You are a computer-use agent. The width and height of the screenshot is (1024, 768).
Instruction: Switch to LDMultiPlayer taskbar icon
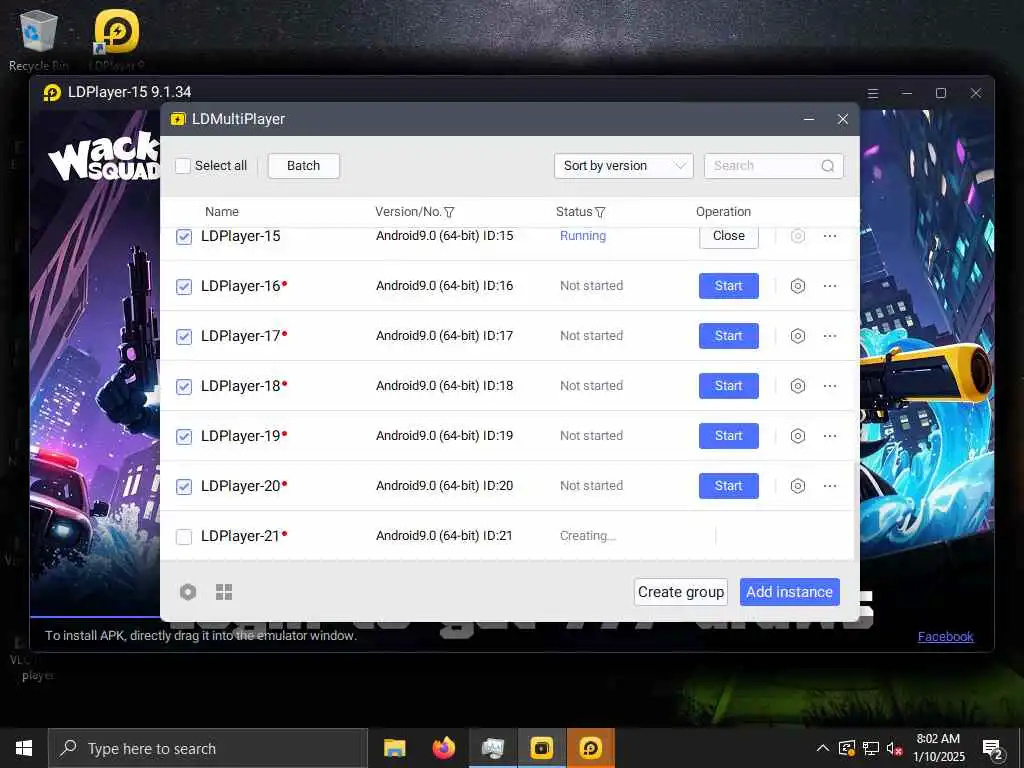[541, 748]
